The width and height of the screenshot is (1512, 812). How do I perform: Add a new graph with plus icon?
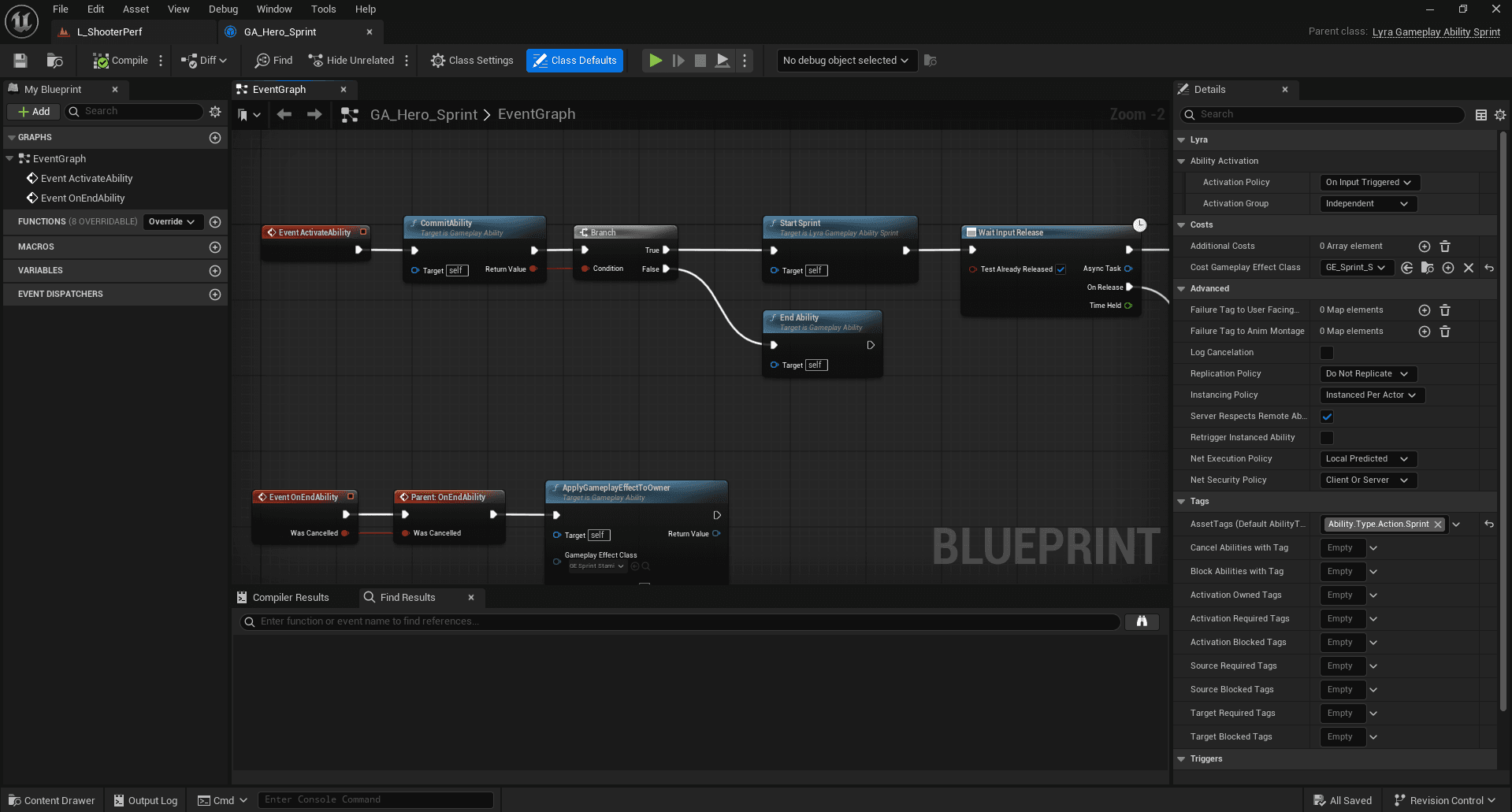click(x=215, y=138)
